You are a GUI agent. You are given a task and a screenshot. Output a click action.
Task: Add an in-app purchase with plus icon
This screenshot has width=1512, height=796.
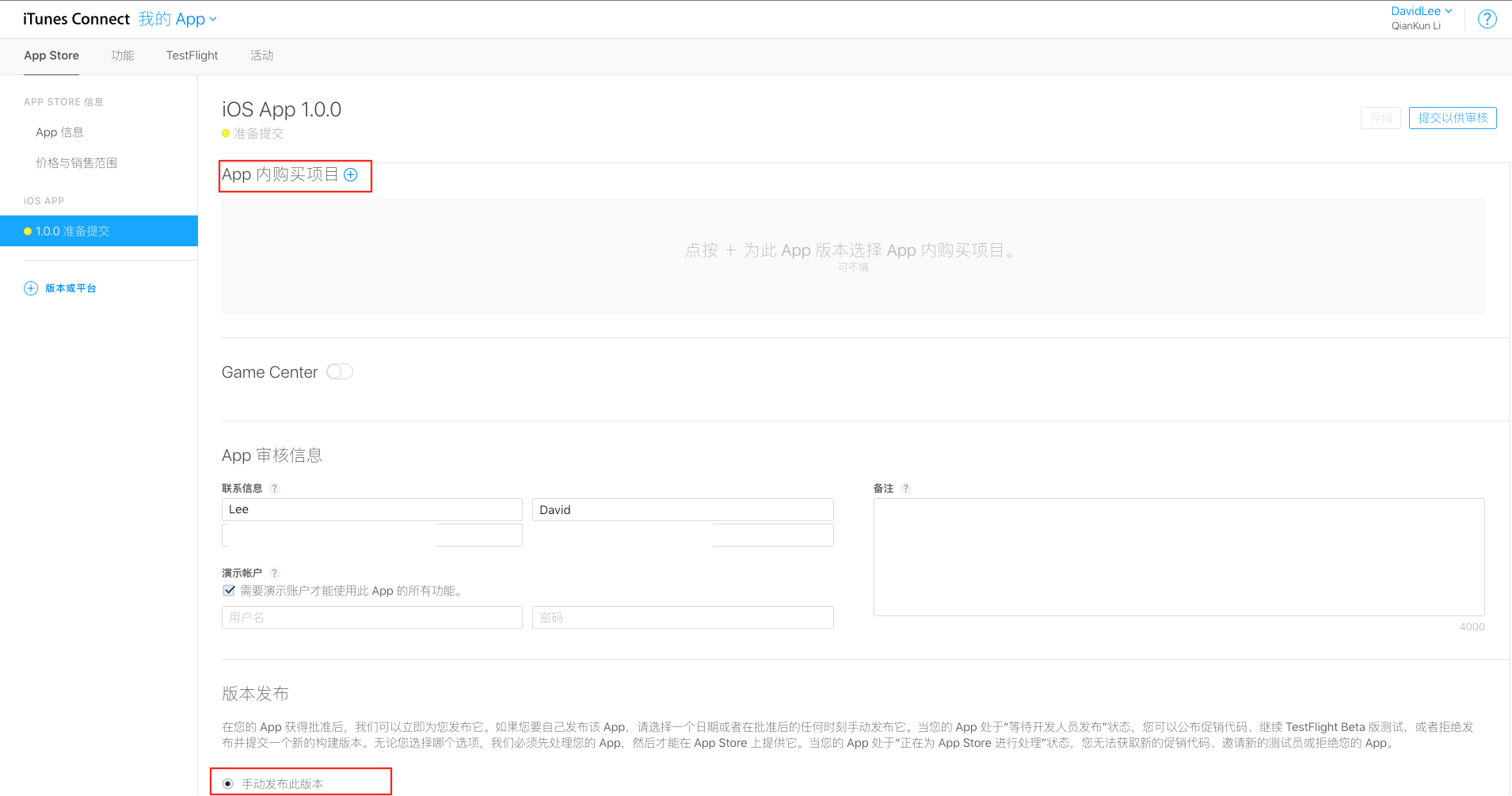[x=350, y=174]
